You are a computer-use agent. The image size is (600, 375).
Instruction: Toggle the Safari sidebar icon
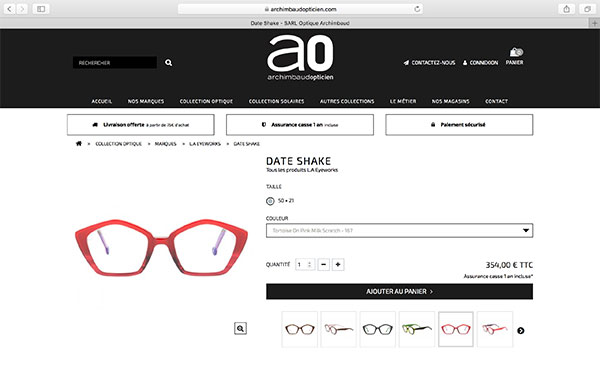(41, 9)
